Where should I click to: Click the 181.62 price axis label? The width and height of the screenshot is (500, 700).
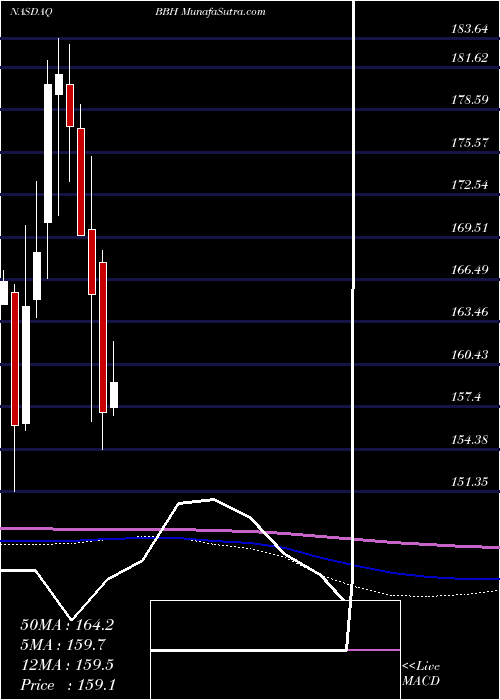tap(471, 58)
